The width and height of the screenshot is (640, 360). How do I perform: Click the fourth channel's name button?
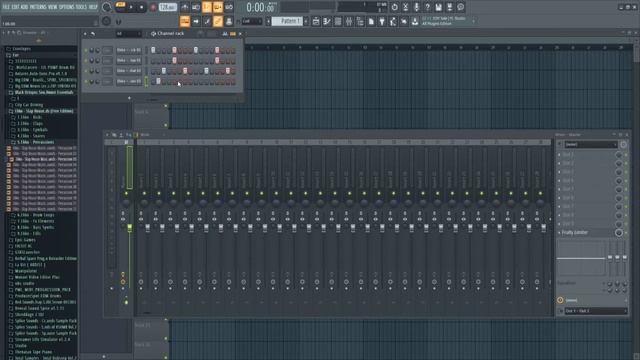coord(129,82)
